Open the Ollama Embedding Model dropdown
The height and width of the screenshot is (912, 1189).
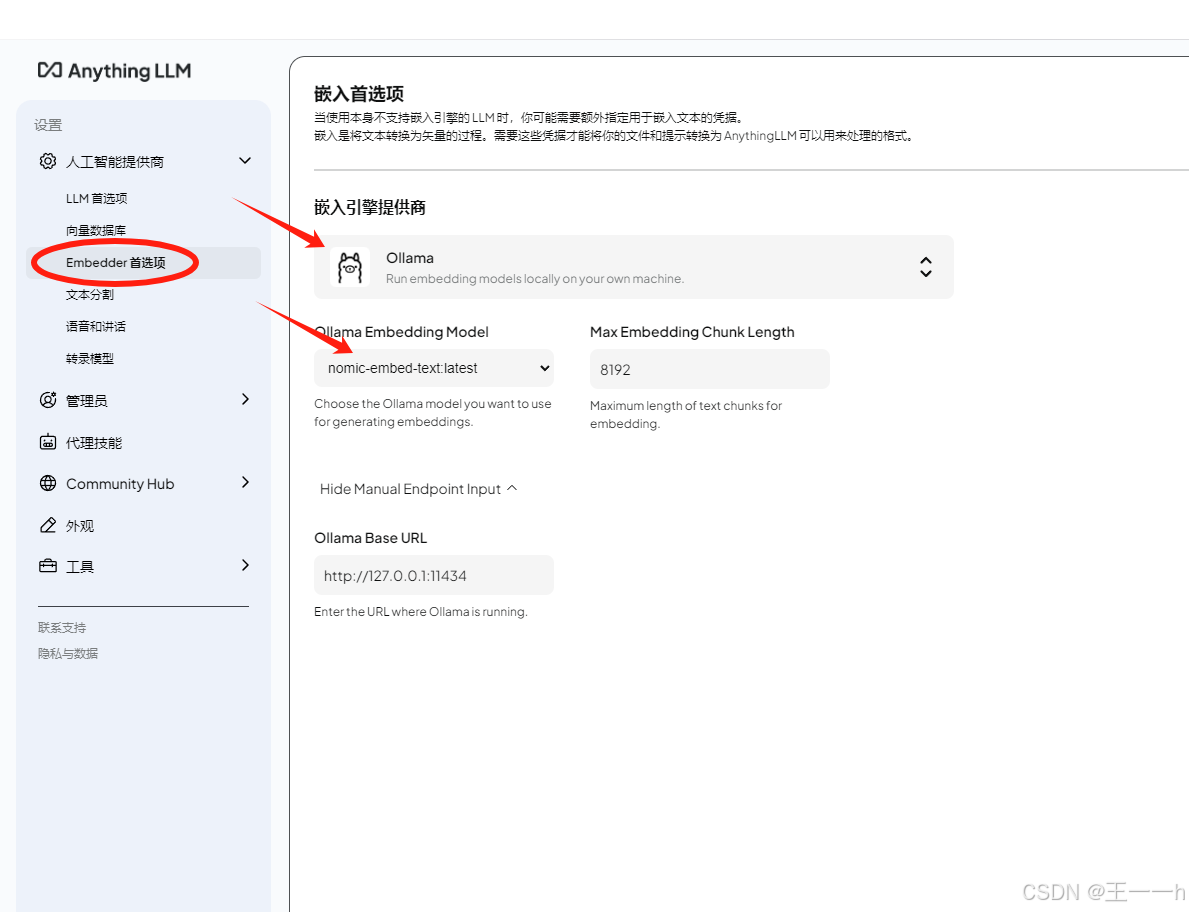pos(434,368)
